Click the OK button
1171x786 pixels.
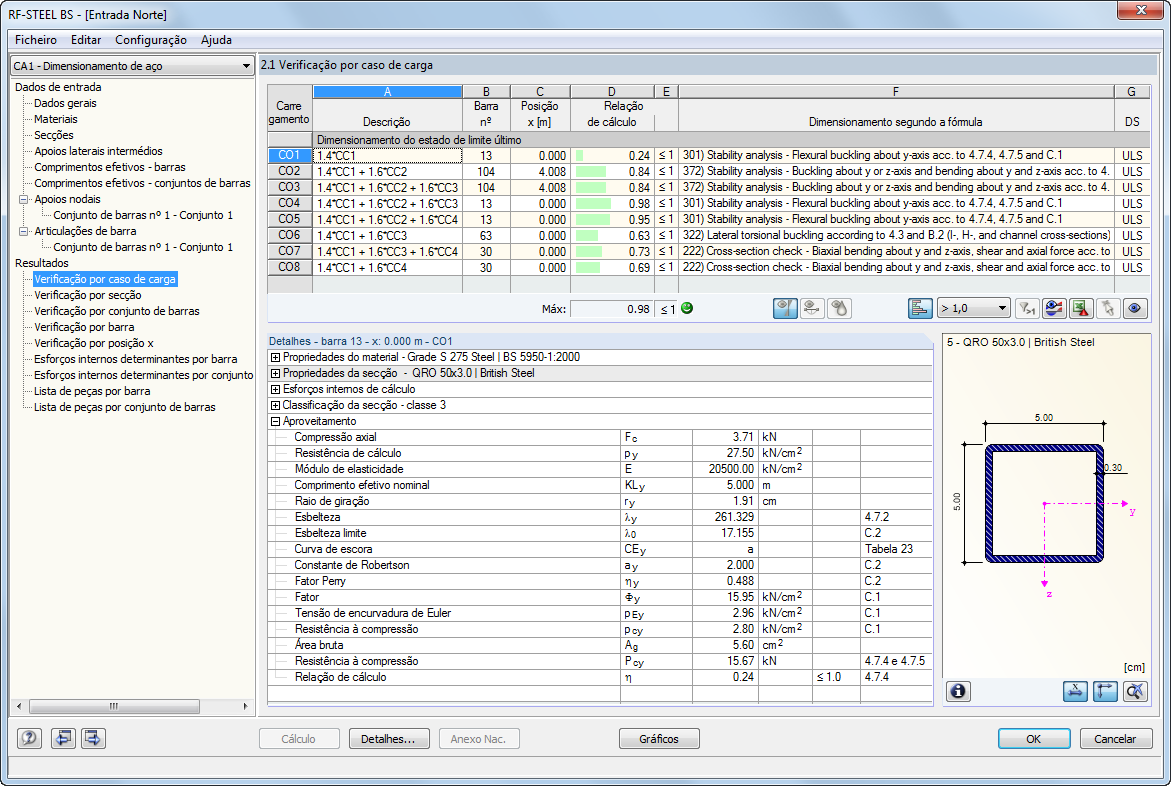click(x=1034, y=739)
